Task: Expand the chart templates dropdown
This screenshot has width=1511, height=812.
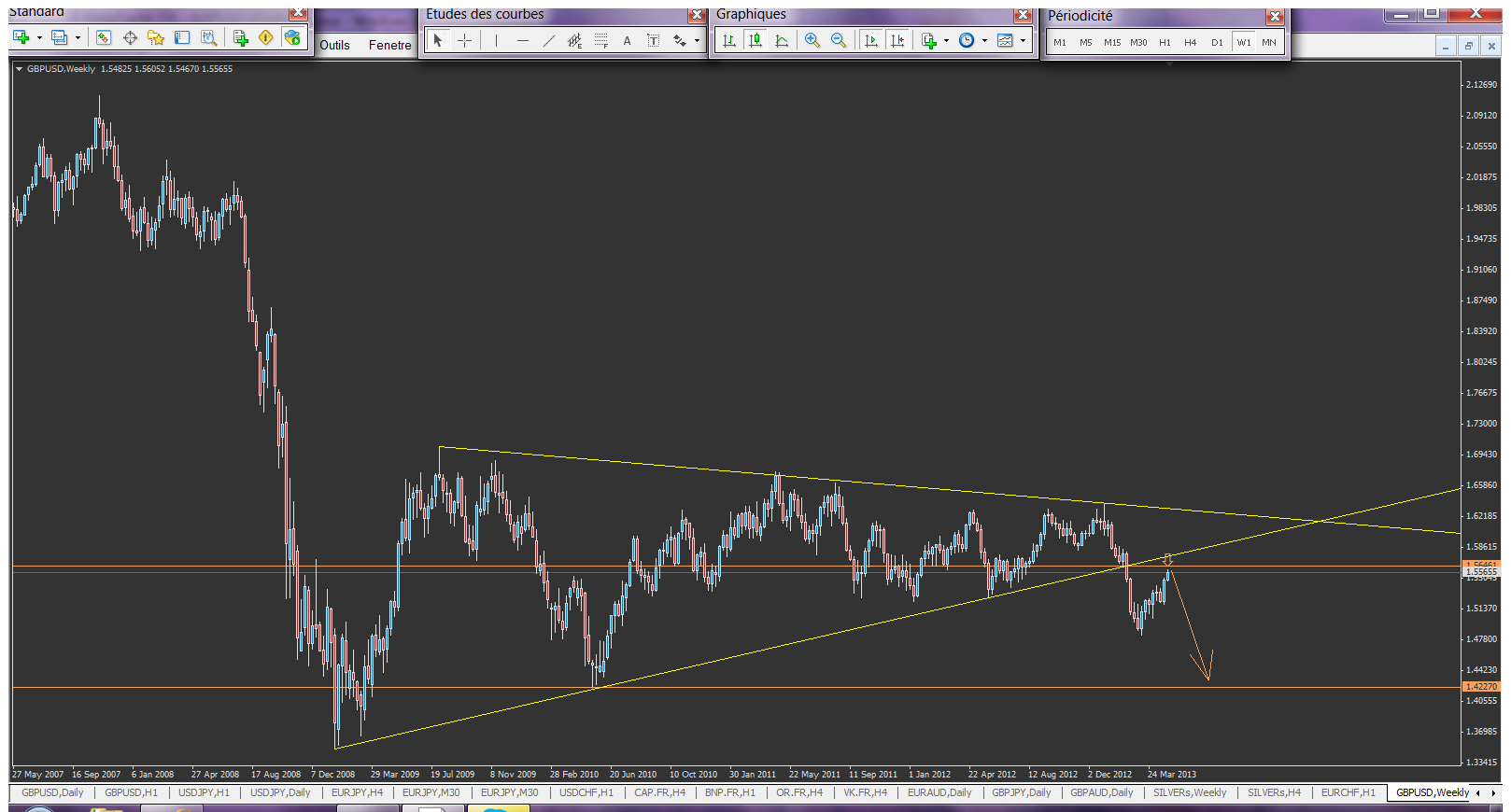Action: click(1023, 40)
